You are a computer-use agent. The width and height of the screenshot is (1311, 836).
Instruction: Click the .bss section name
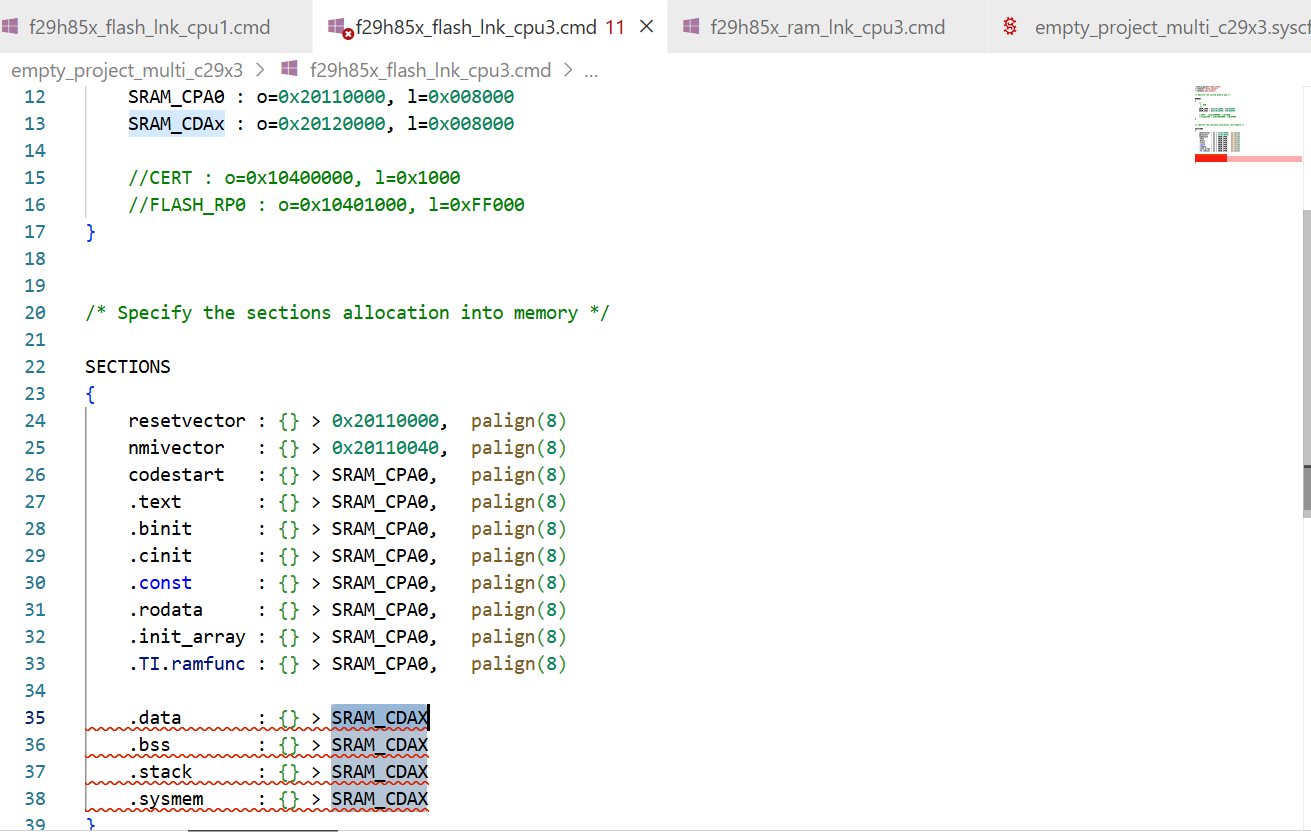(149, 744)
